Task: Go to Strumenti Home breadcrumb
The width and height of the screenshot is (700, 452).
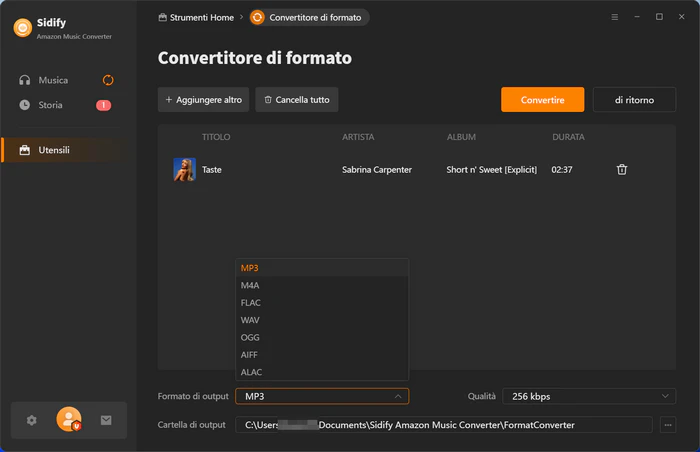Action: click(x=202, y=17)
